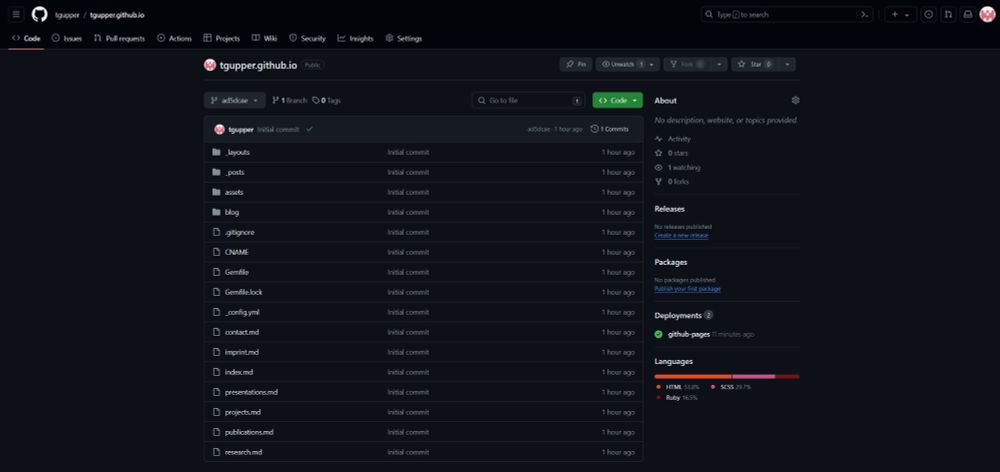Switch to the Wiki tab
The width and height of the screenshot is (1000, 472).
click(x=264, y=38)
